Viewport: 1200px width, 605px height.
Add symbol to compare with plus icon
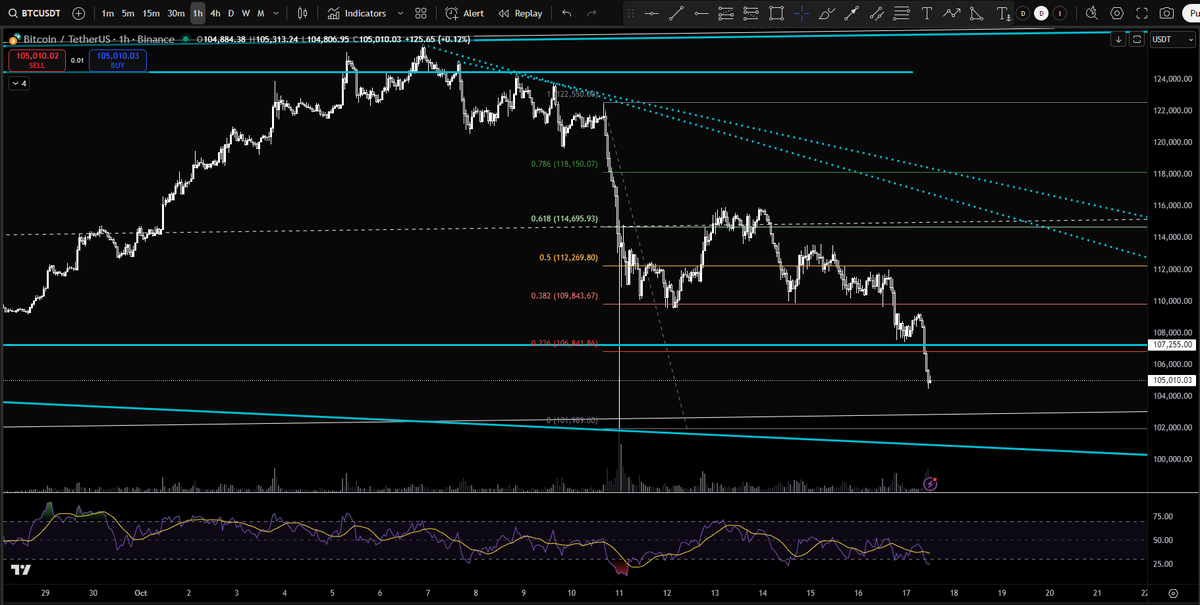(78, 13)
